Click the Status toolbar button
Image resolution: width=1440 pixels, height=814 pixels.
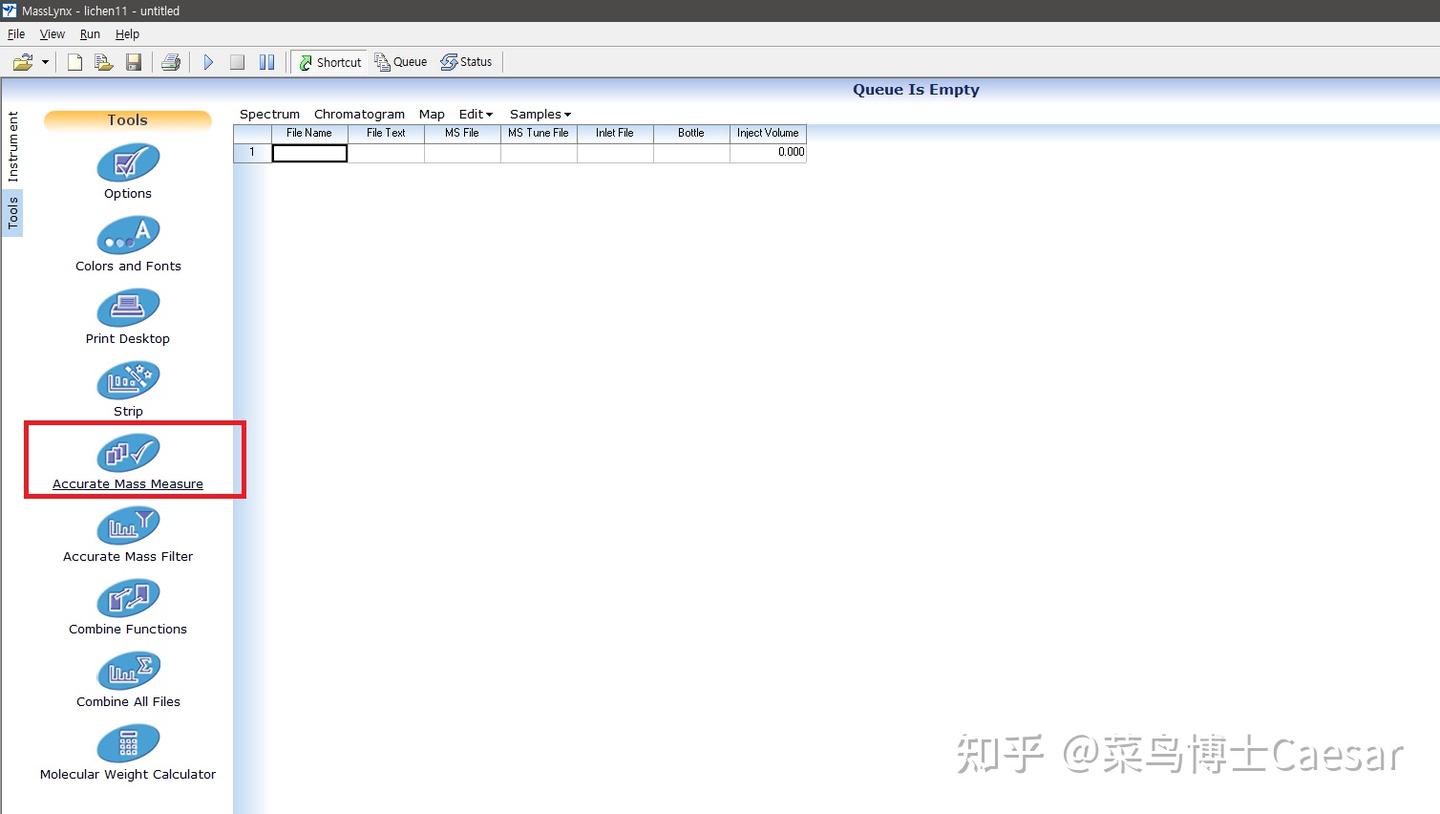pos(466,61)
